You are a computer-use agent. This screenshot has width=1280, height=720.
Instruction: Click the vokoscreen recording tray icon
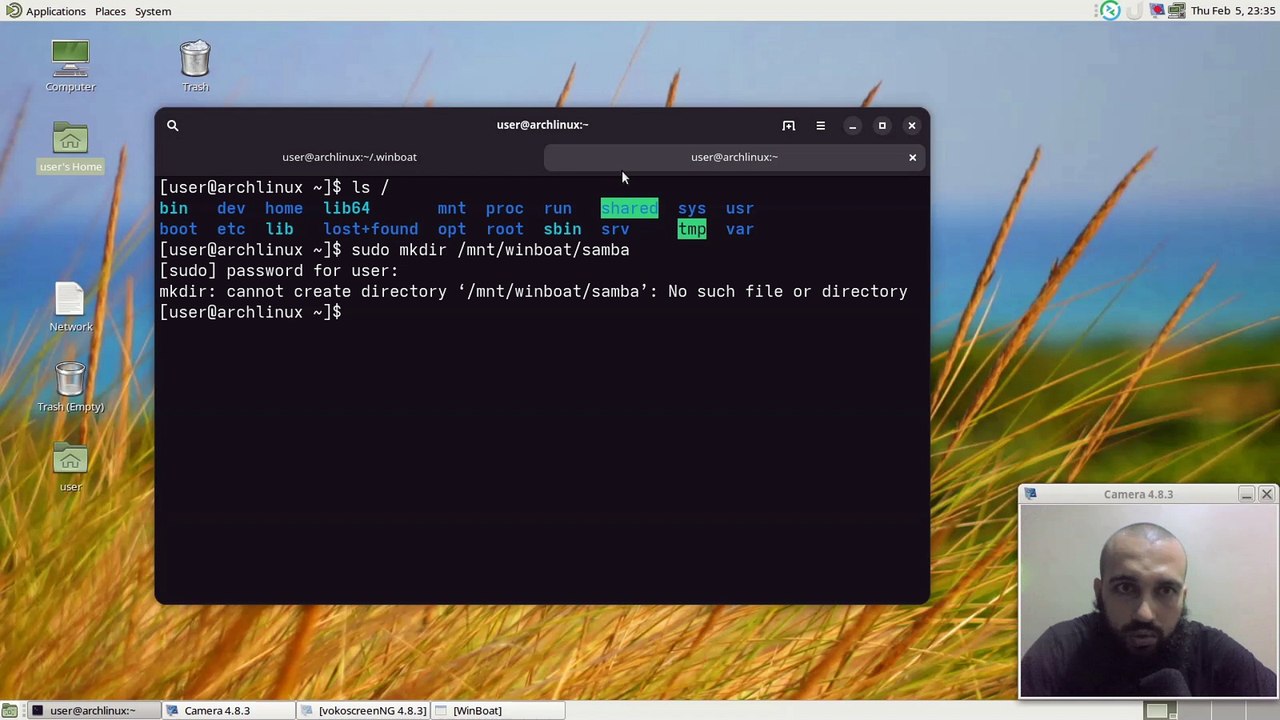(1157, 11)
